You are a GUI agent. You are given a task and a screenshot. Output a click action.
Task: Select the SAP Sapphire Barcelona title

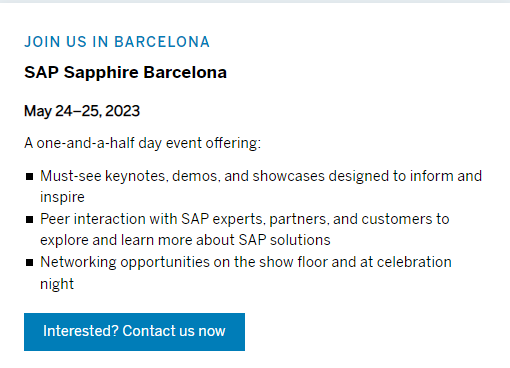[125, 72]
